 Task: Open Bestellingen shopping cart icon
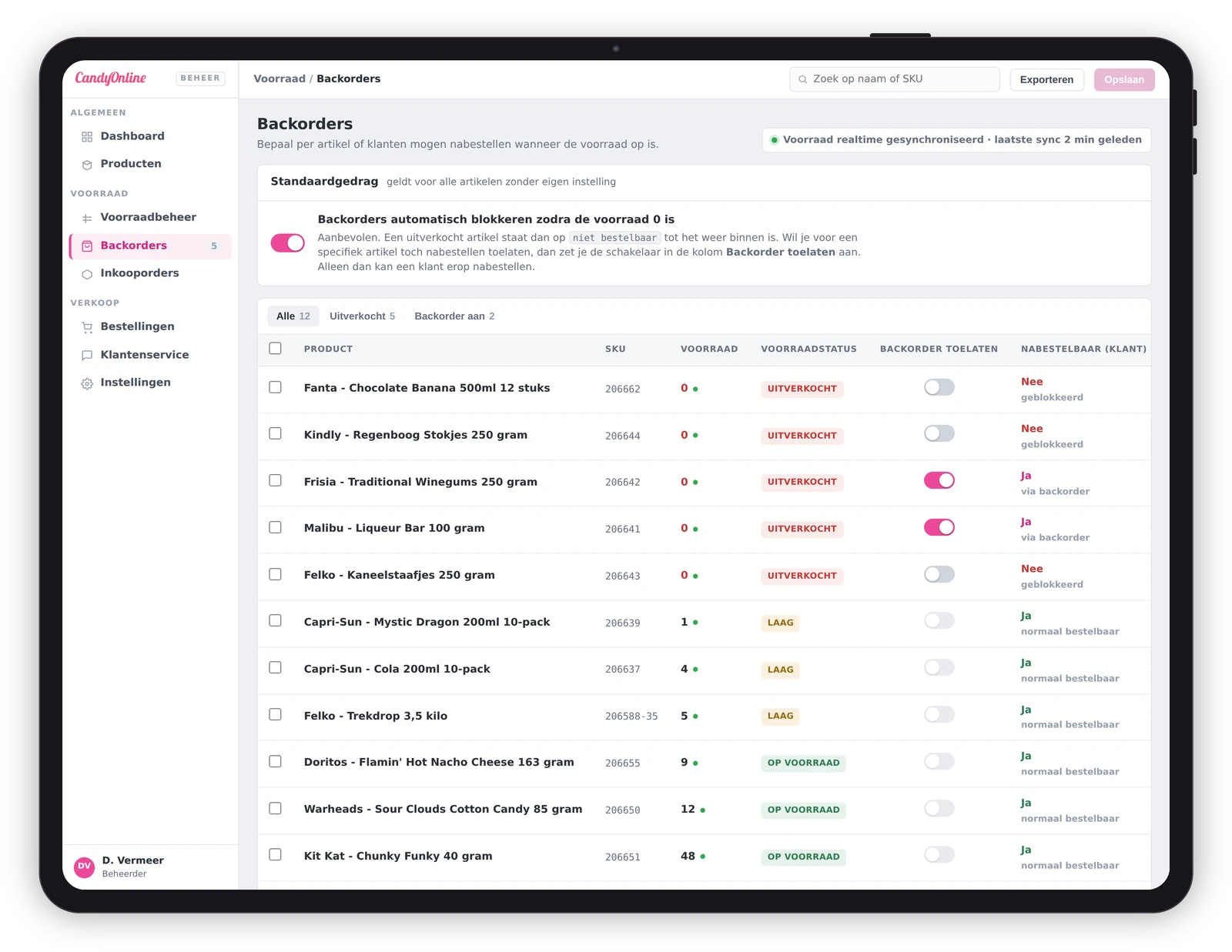tap(87, 327)
